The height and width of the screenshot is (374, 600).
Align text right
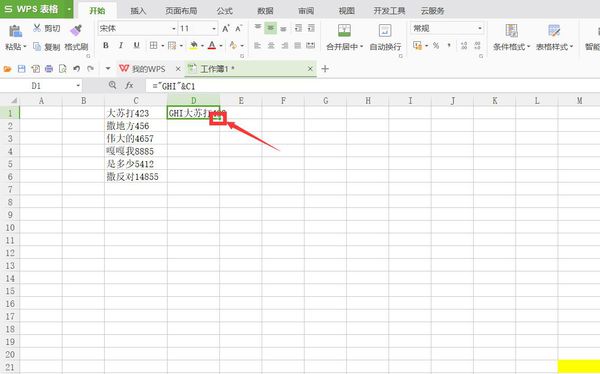pos(284,46)
